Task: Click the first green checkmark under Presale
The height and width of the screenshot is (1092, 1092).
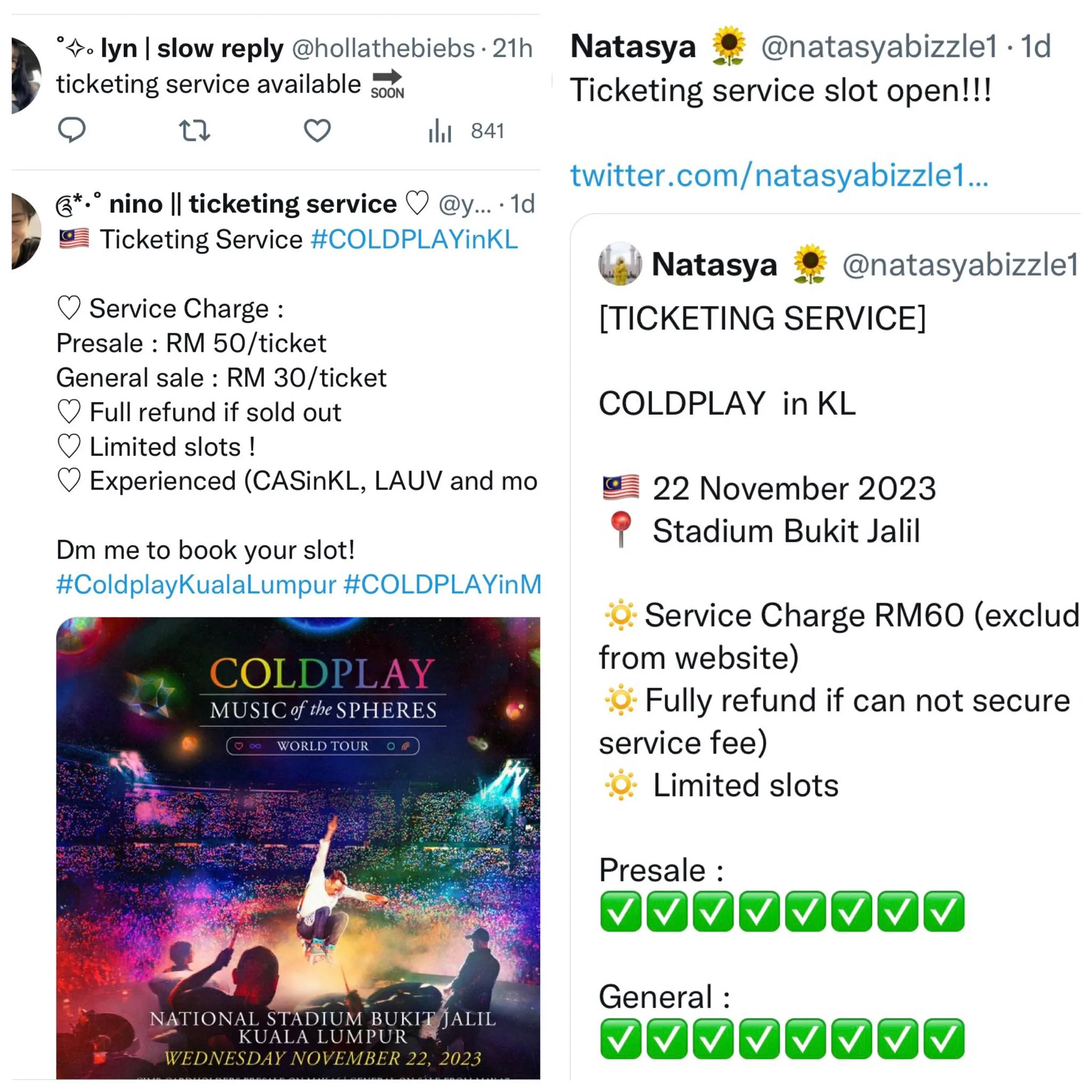Action: pyautogui.click(x=621, y=912)
